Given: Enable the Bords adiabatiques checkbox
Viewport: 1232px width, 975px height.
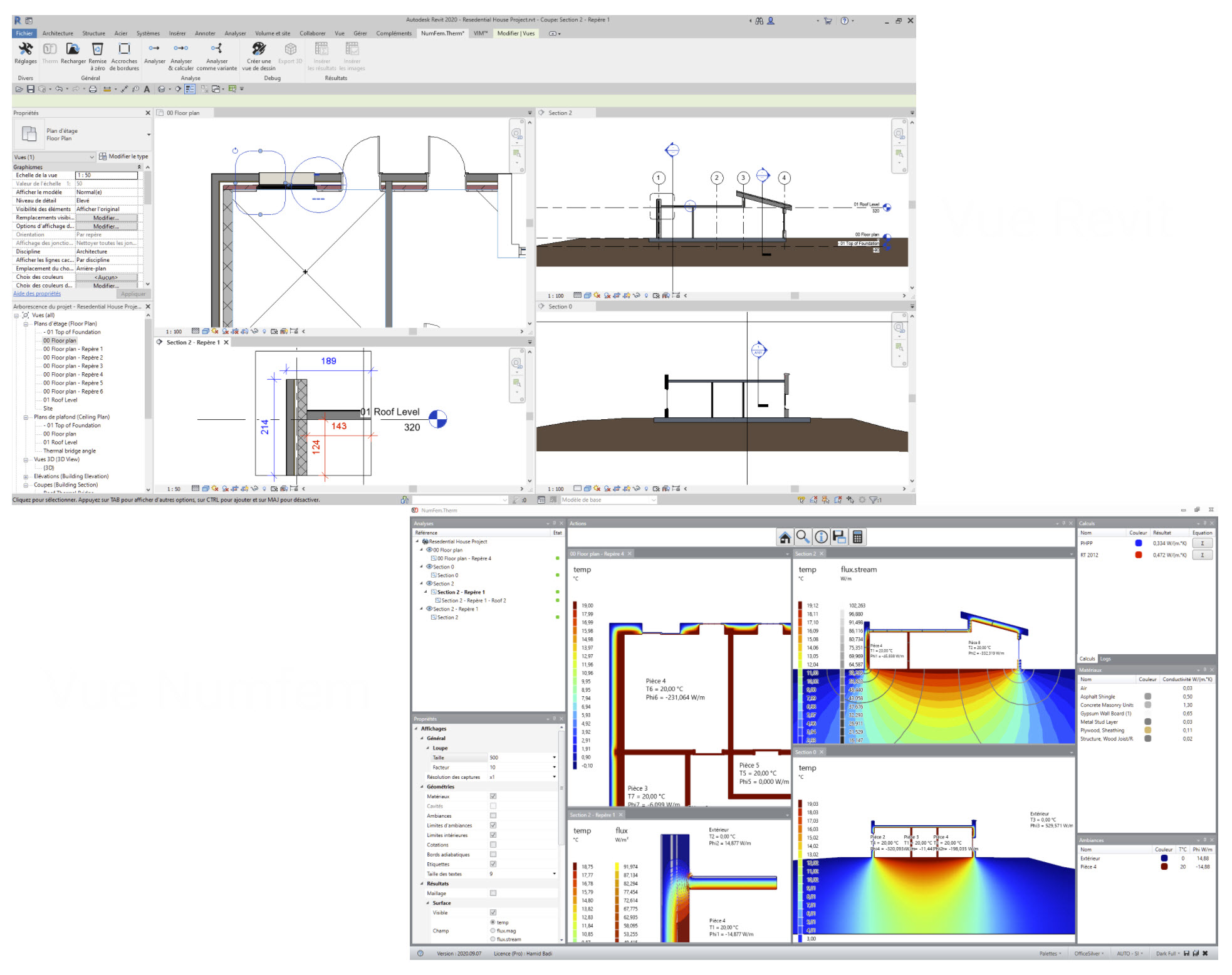Looking at the screenshot, I should pos(493,855).
